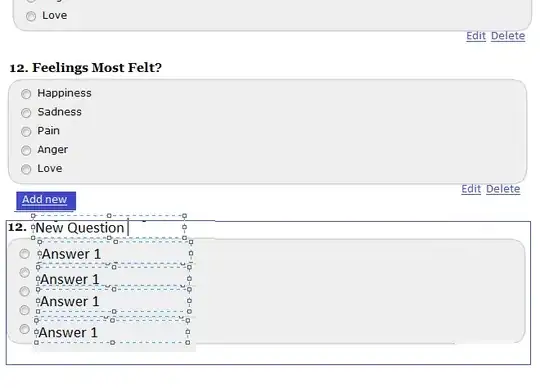Select the Happiness radio button
The width and height of the screenshot is (540, 388).
(26, 94)
